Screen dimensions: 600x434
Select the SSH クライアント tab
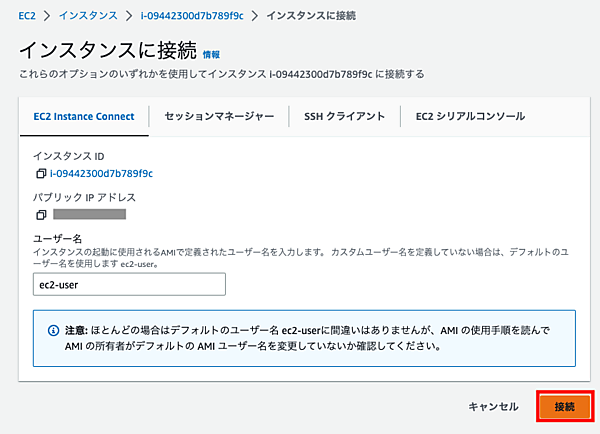click(x=344, y=117)
